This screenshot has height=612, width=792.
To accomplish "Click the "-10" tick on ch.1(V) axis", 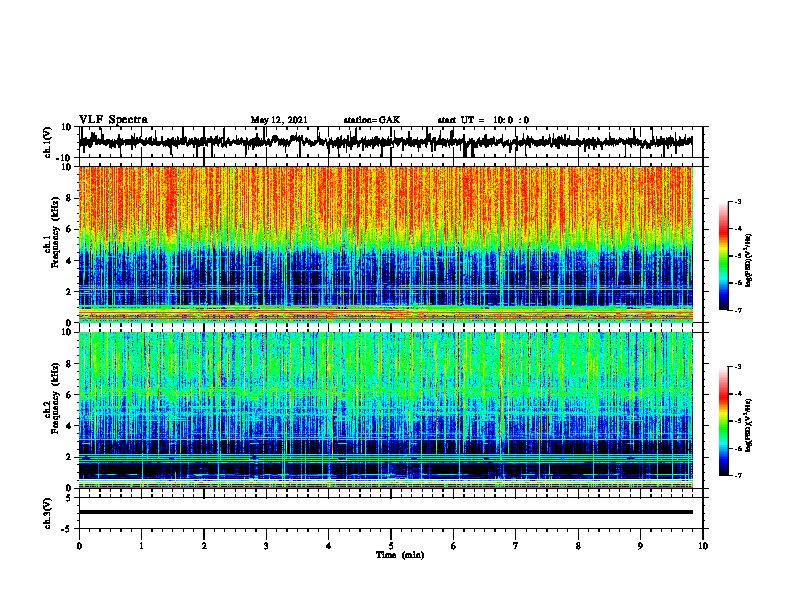I will tap(65, 158).
